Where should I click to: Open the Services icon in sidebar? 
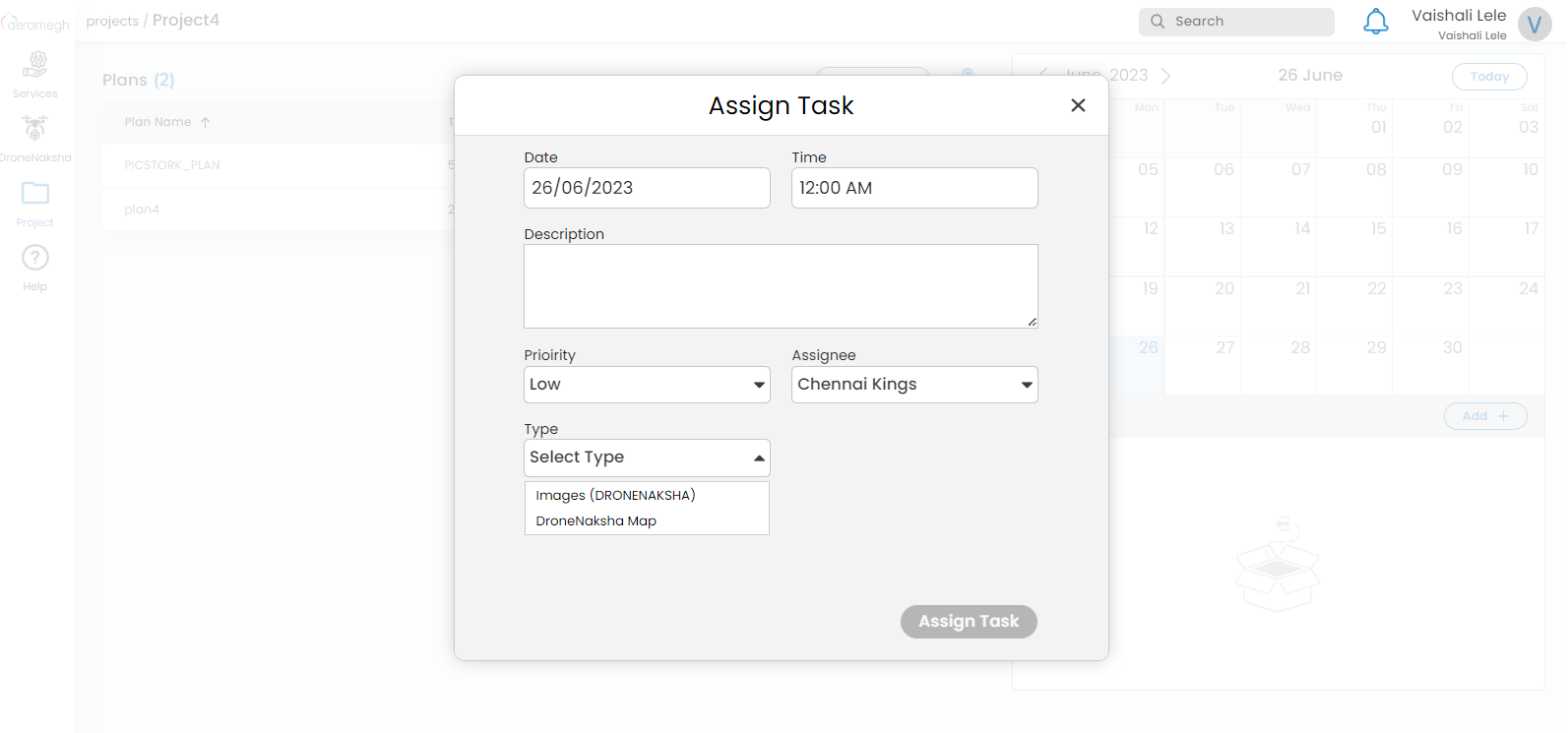point(35,65)
